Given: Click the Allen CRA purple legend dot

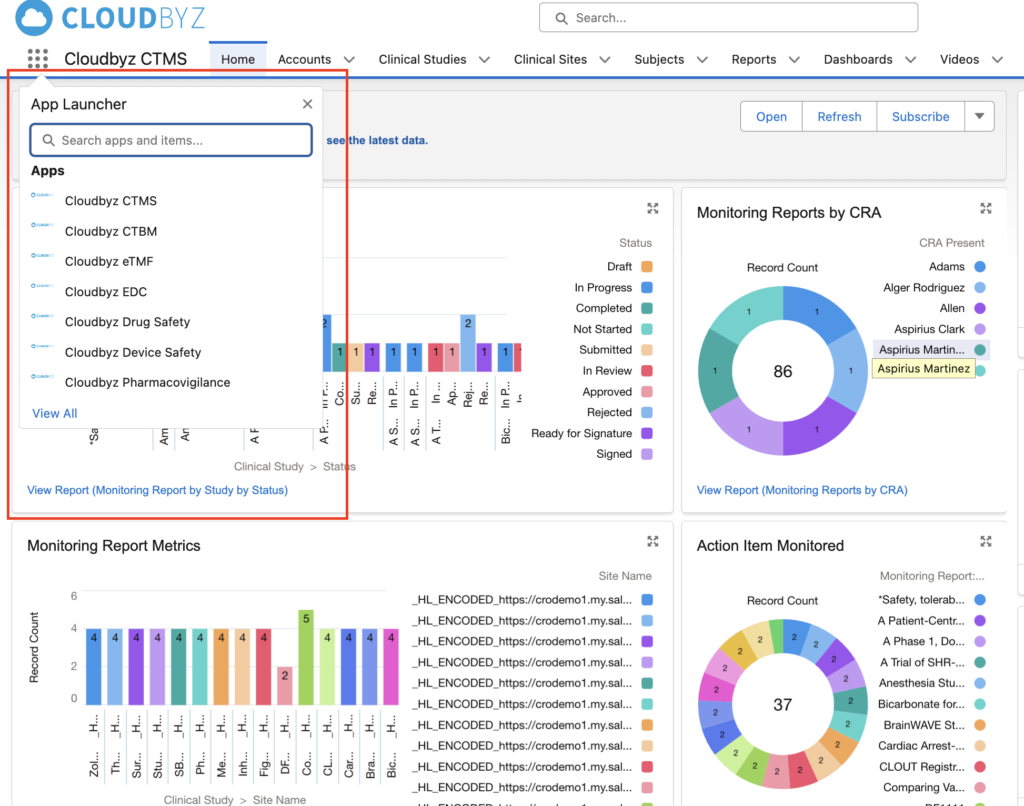Looking at the screenshot, I should (x=980, y=308).
